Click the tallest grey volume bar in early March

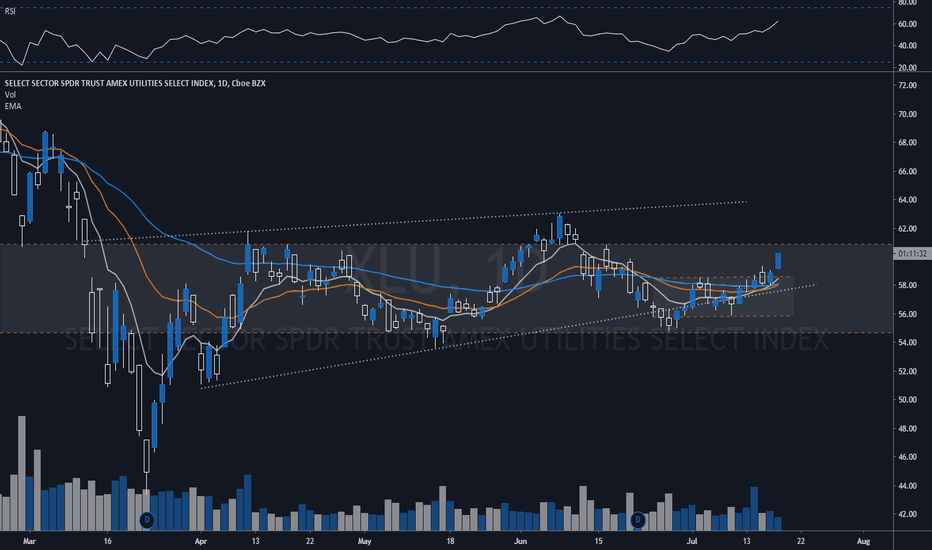22,473
